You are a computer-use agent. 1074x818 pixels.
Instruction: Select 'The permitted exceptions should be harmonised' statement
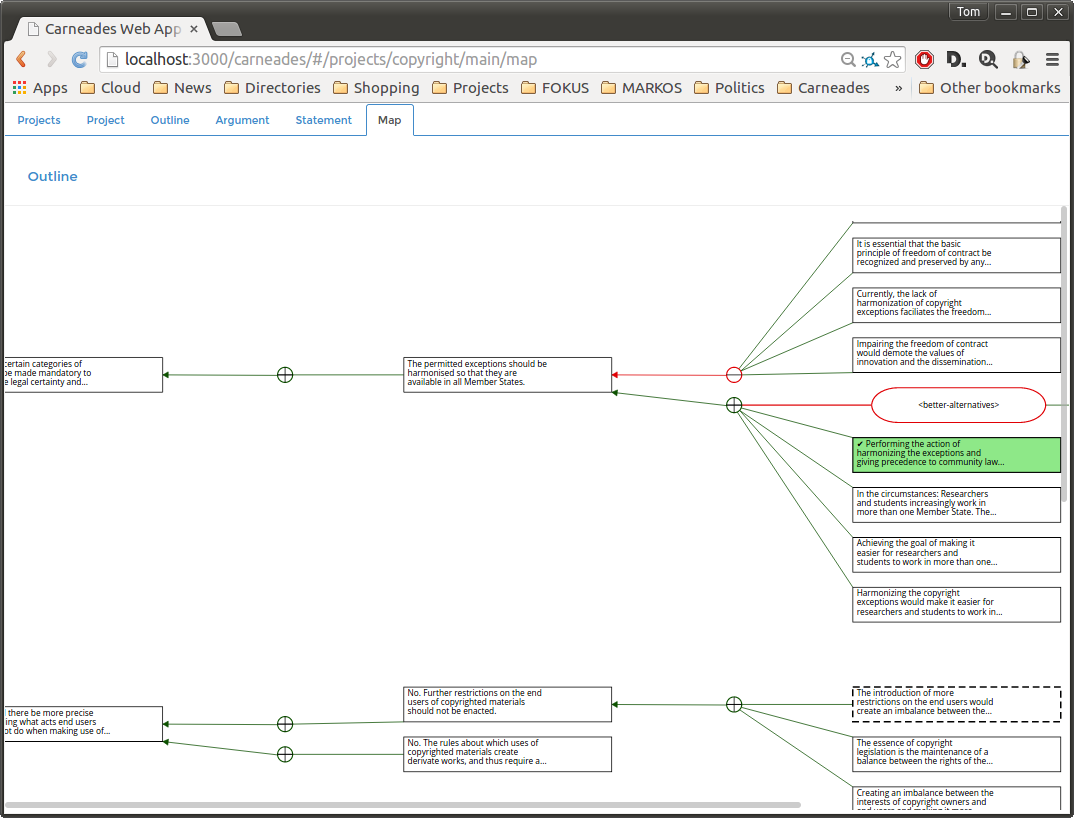tap(508, 375)
